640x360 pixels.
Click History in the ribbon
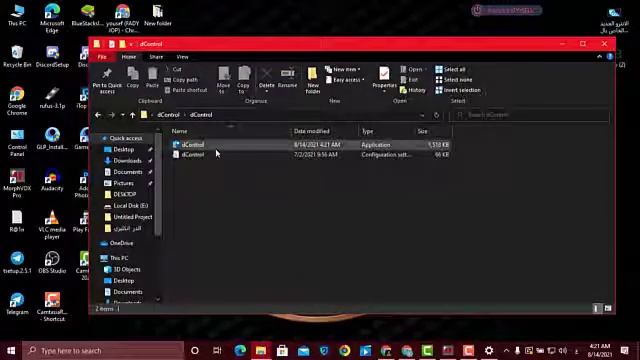[x=413, y=90]
